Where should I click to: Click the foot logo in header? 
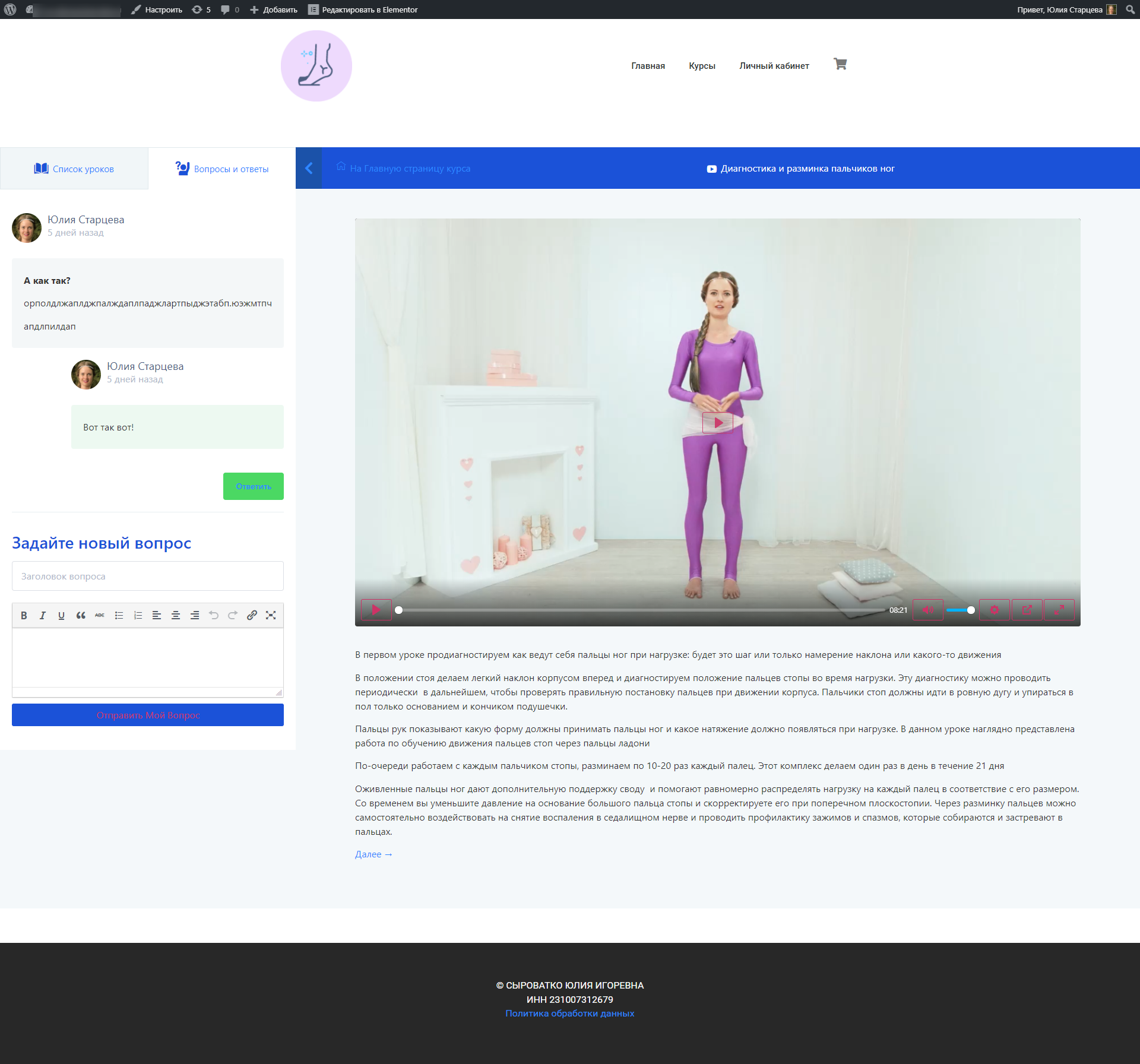click(x=316, y=66)
